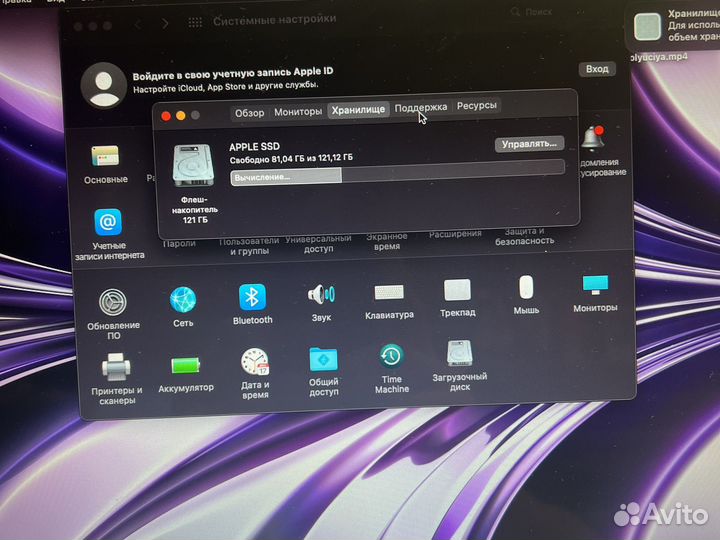Click the storage notification icon
This screenshot has height=540, width=720.
pos(647,27)
